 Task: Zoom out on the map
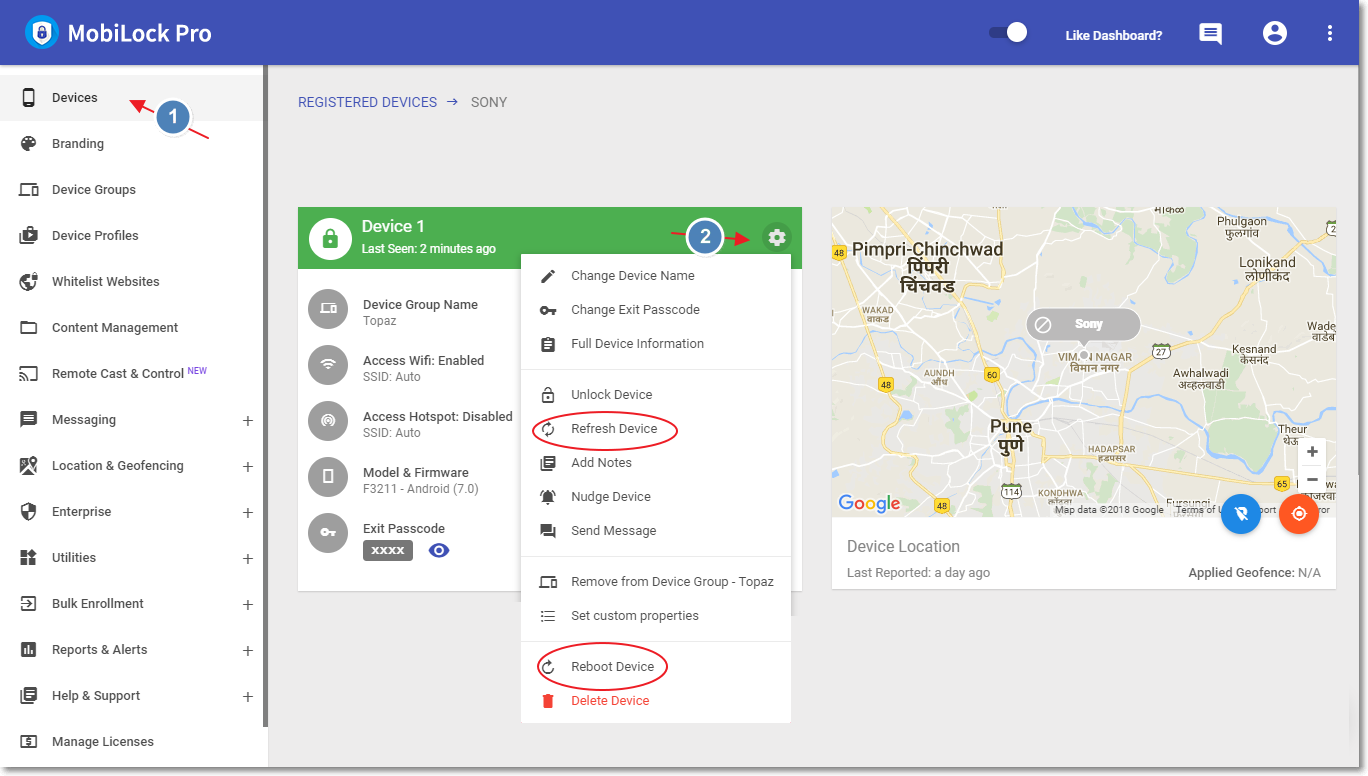pyautogui.click(x=1312, y=479)
